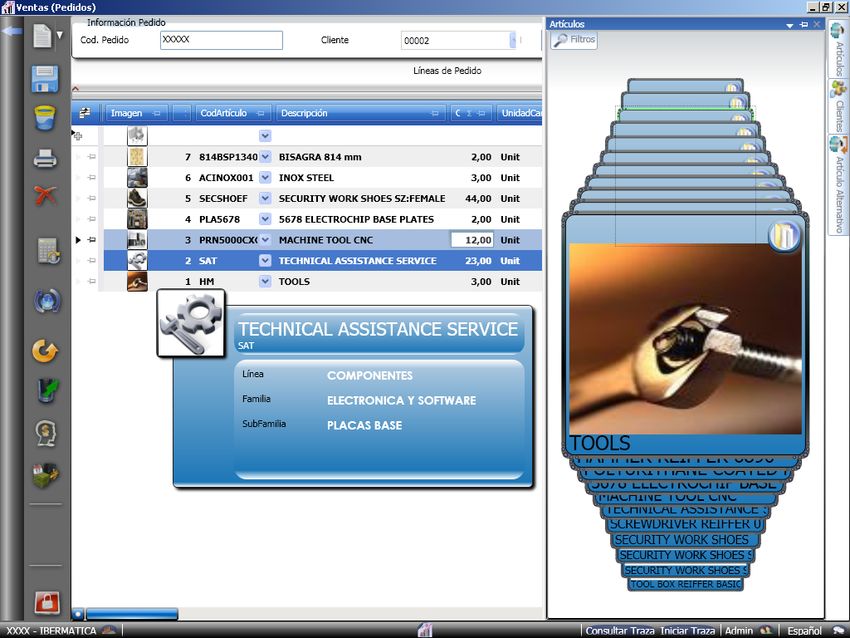Image resolution: width=850 pixels, height=638 pixels.
Task: Click the Cod. Pedido input field
Action: pos(221,40)
